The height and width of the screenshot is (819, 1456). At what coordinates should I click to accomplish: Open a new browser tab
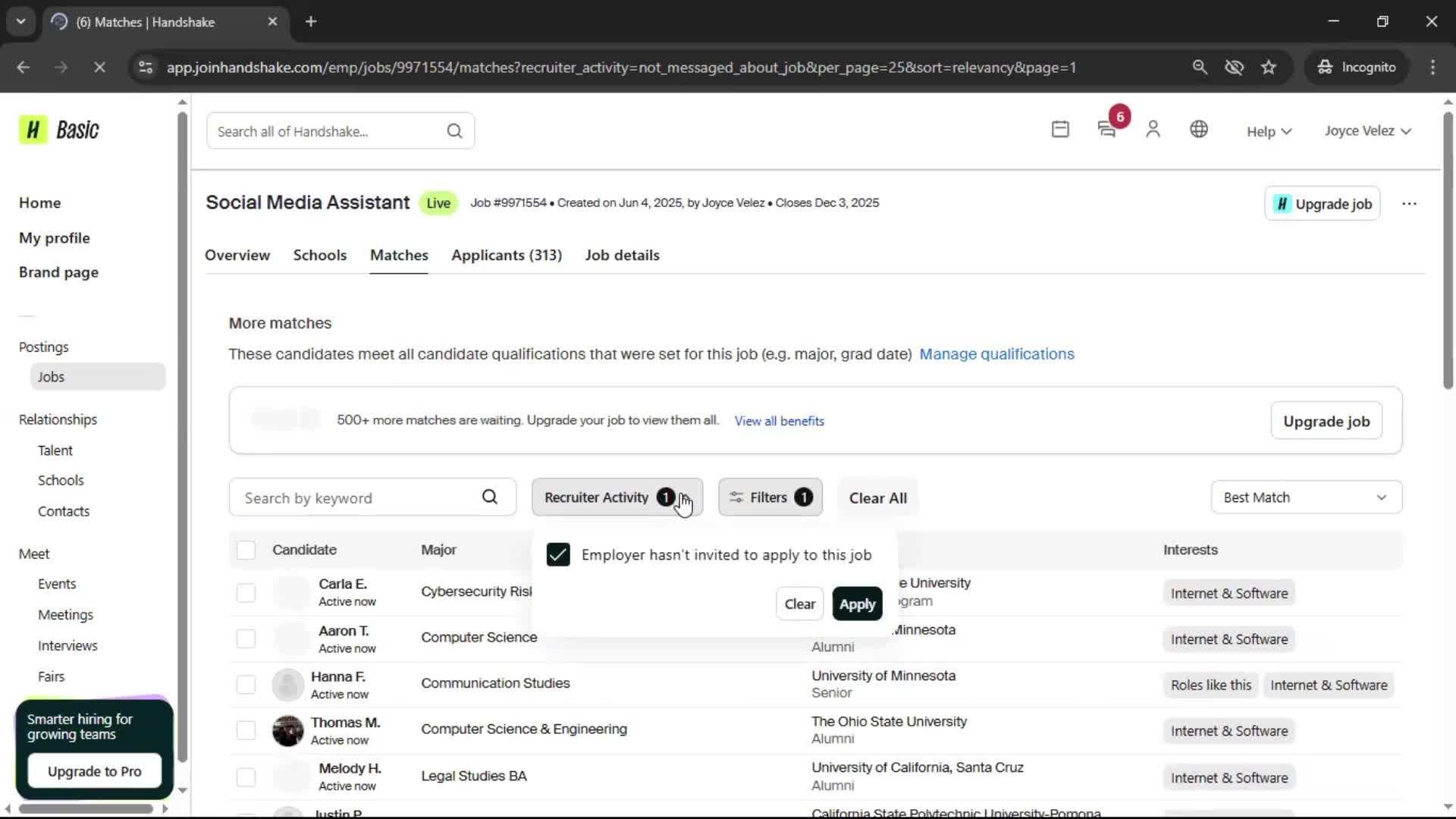coord(311,22)
